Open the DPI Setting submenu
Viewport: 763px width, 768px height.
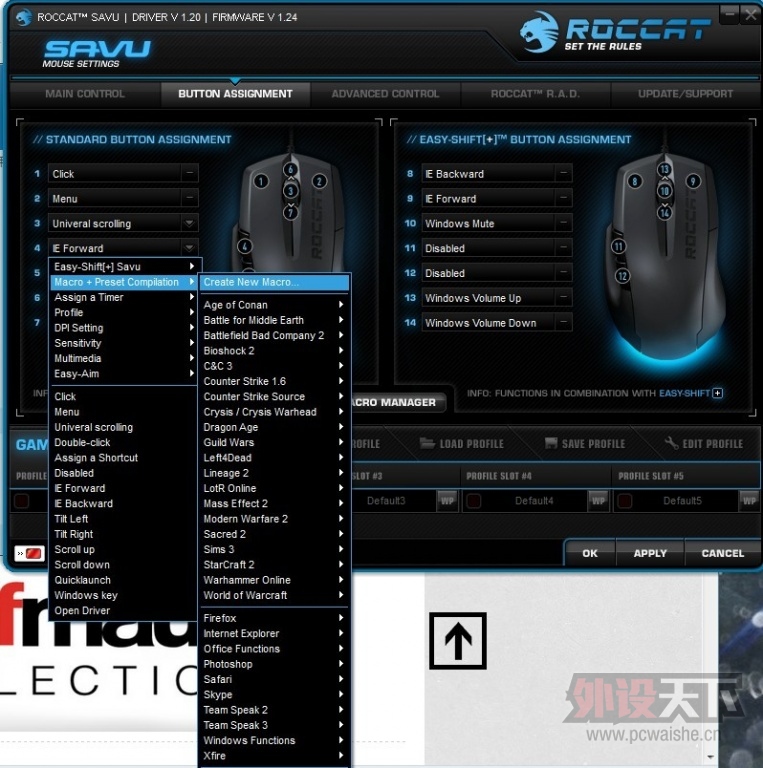pyautogui.click(x=123, y=328)
